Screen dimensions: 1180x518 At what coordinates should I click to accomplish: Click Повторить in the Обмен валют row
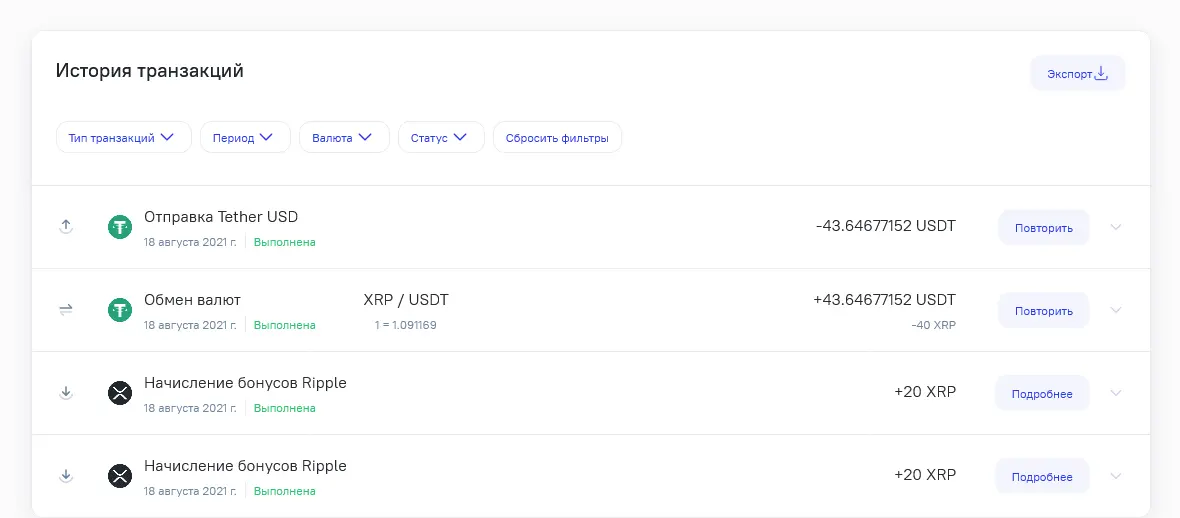pos(1044,310)
